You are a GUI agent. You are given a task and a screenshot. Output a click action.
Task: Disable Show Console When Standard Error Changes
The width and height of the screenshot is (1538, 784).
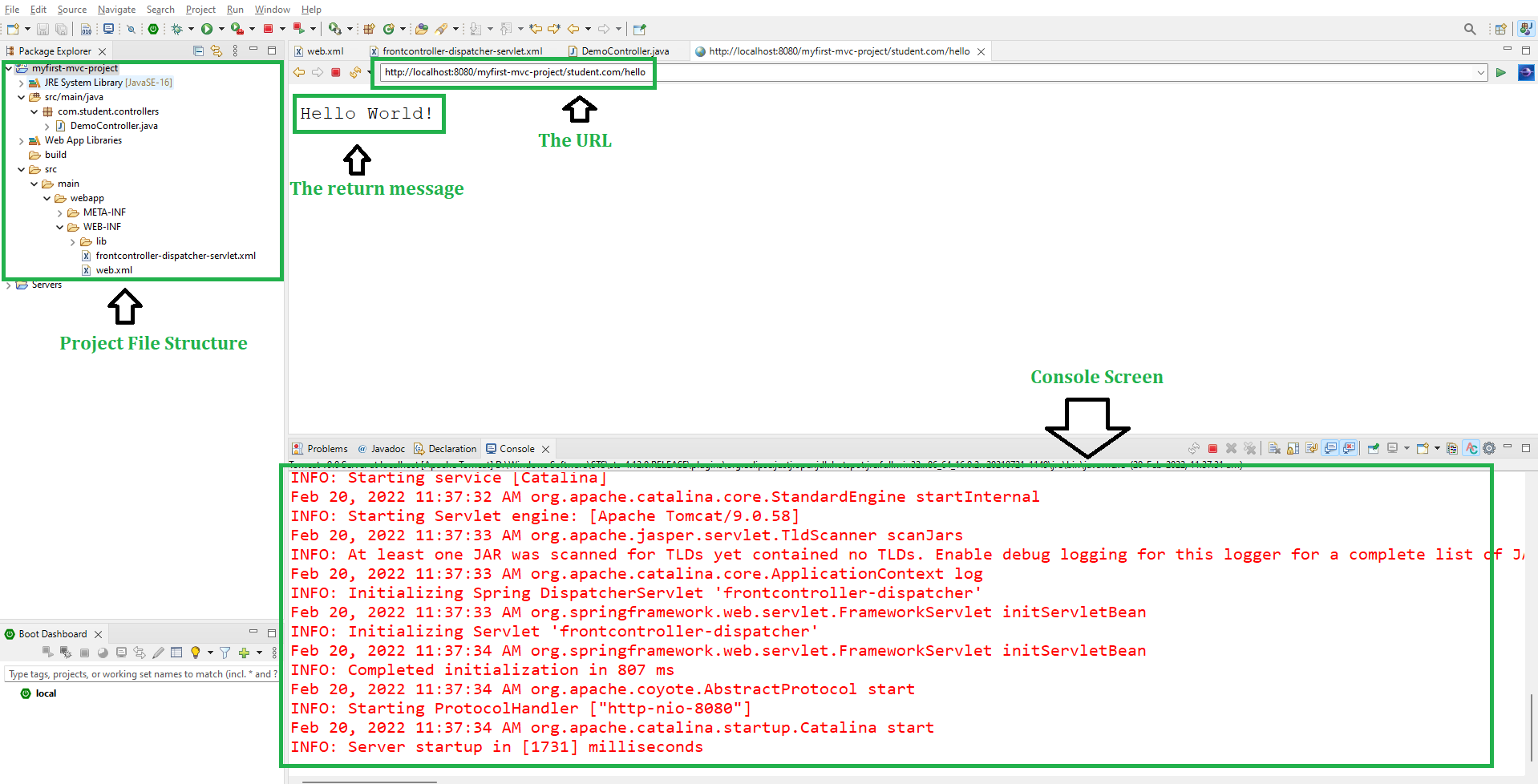coord(1350,448)
